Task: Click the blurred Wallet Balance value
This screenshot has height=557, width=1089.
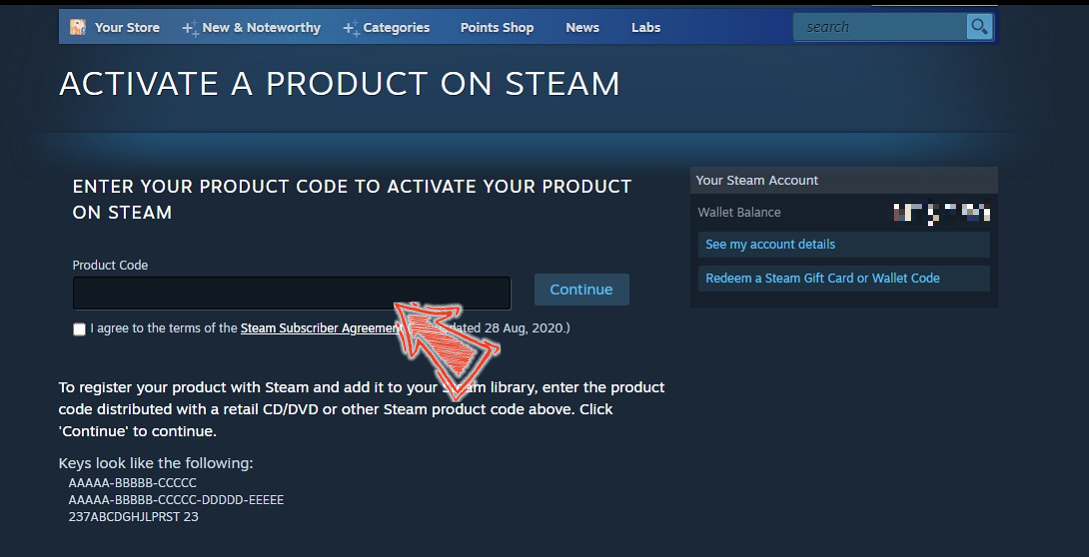Action: [941, 213]
